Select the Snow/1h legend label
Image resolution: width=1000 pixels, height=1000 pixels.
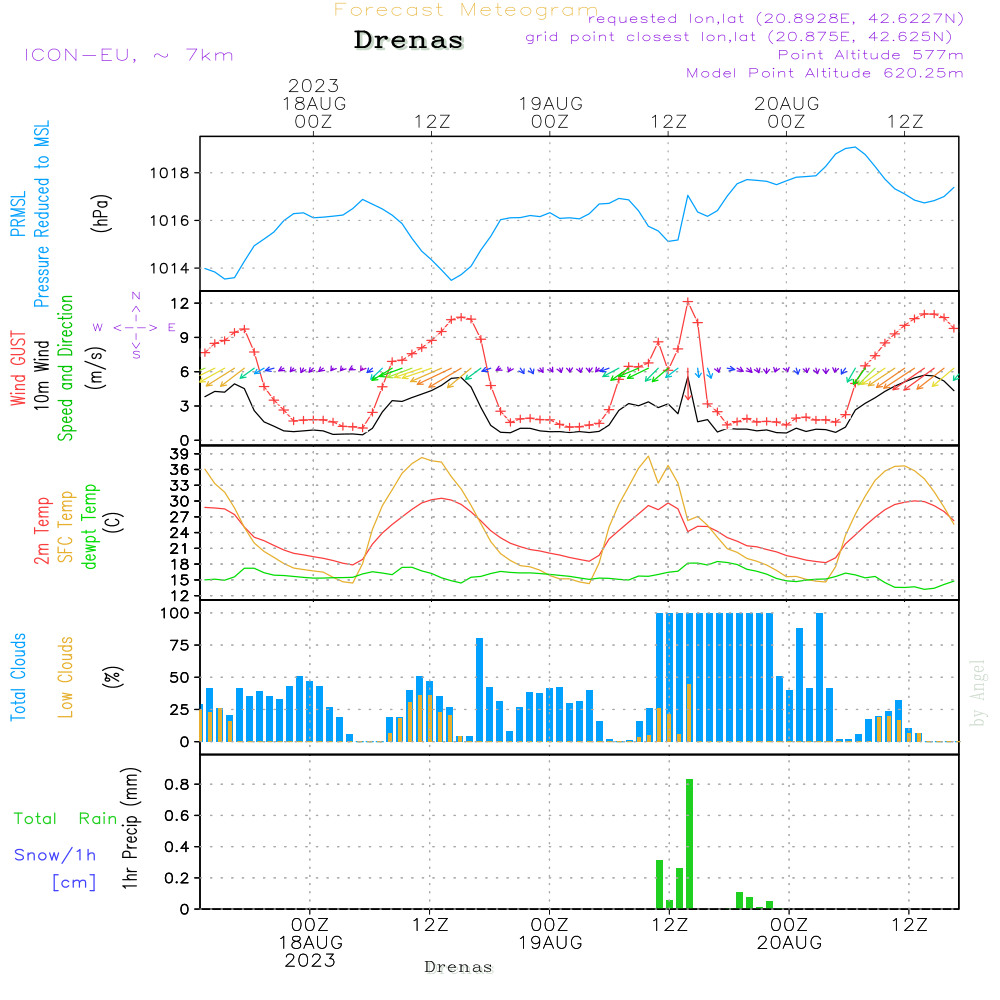click(55, 855)
